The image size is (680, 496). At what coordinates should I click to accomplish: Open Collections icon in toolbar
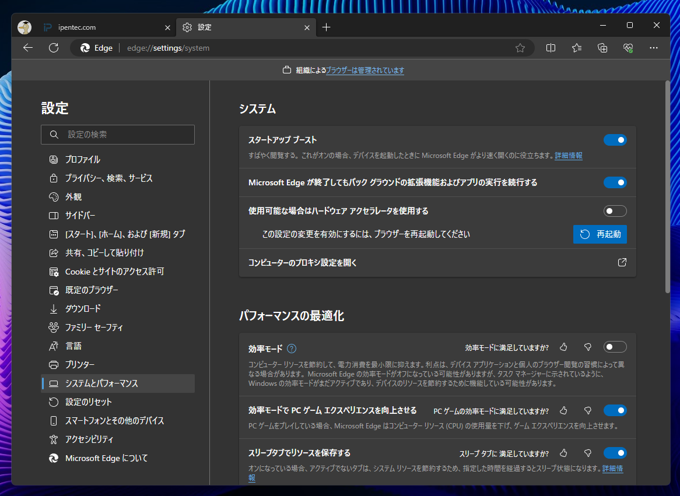click(x=602, y=48)
